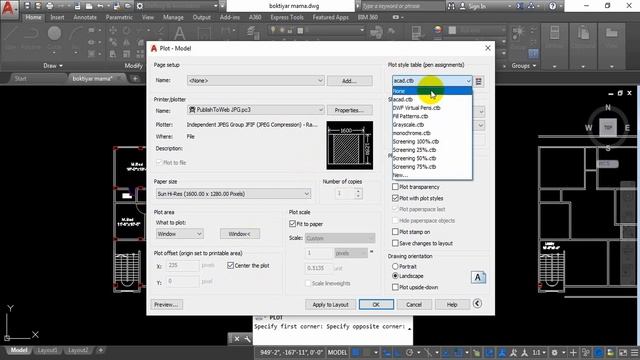Uncheck Fit to paper
Image resolution: width=640 pixels, height=360 pixels.
pos(292,224)
